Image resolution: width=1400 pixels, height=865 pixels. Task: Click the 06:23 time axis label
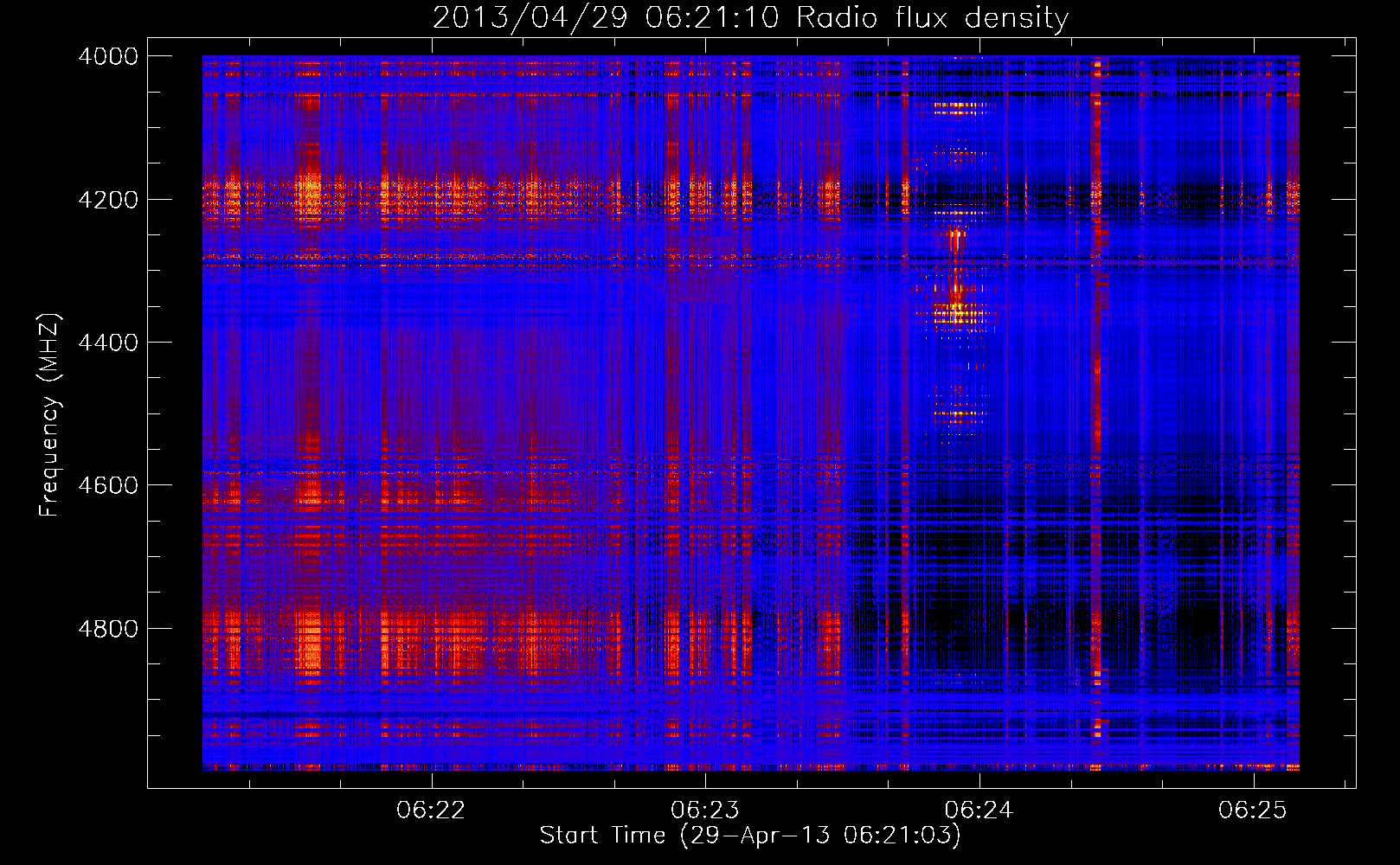705,811
